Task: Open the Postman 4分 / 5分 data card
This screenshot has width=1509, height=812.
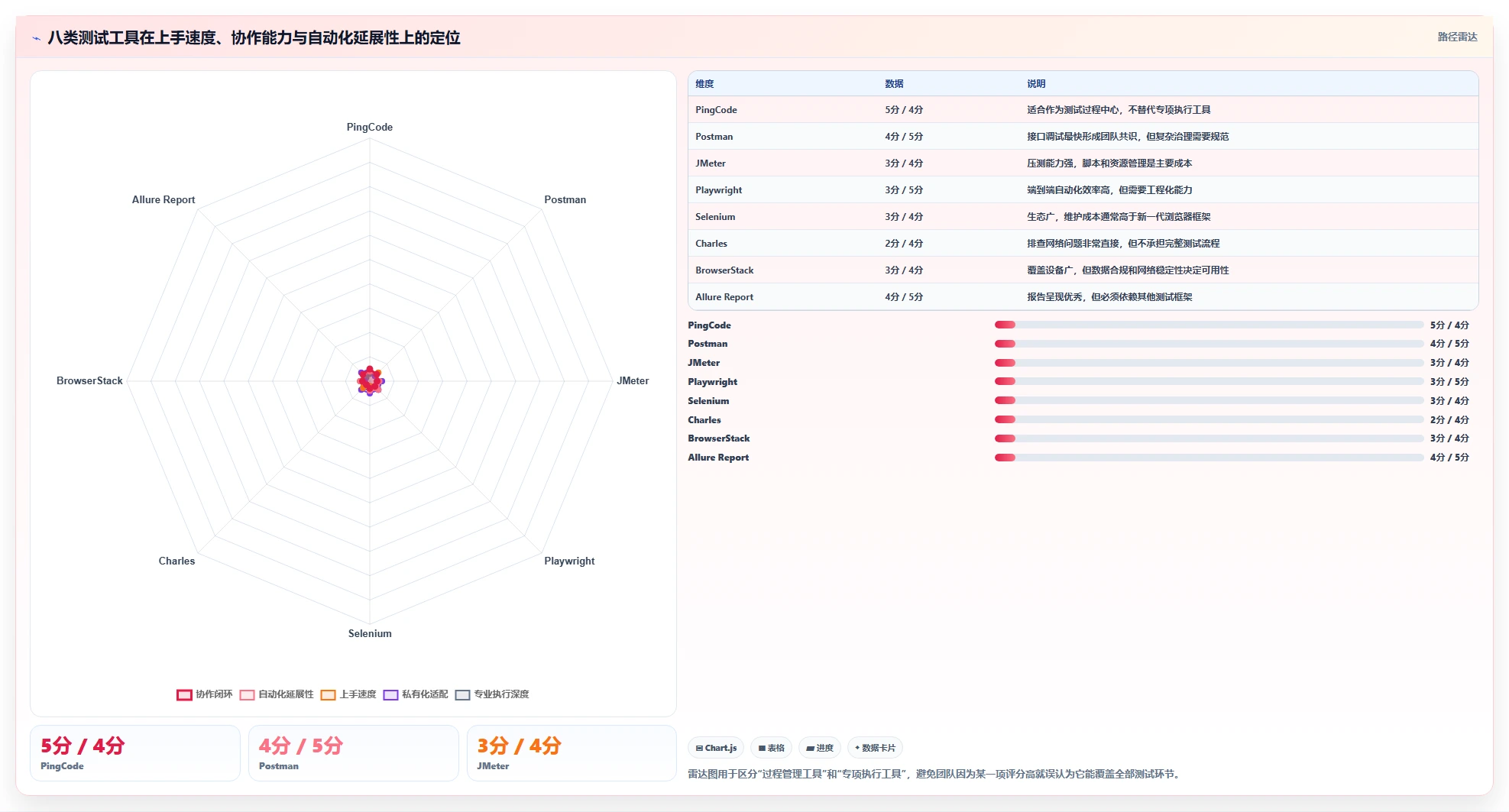Action: 354,753
